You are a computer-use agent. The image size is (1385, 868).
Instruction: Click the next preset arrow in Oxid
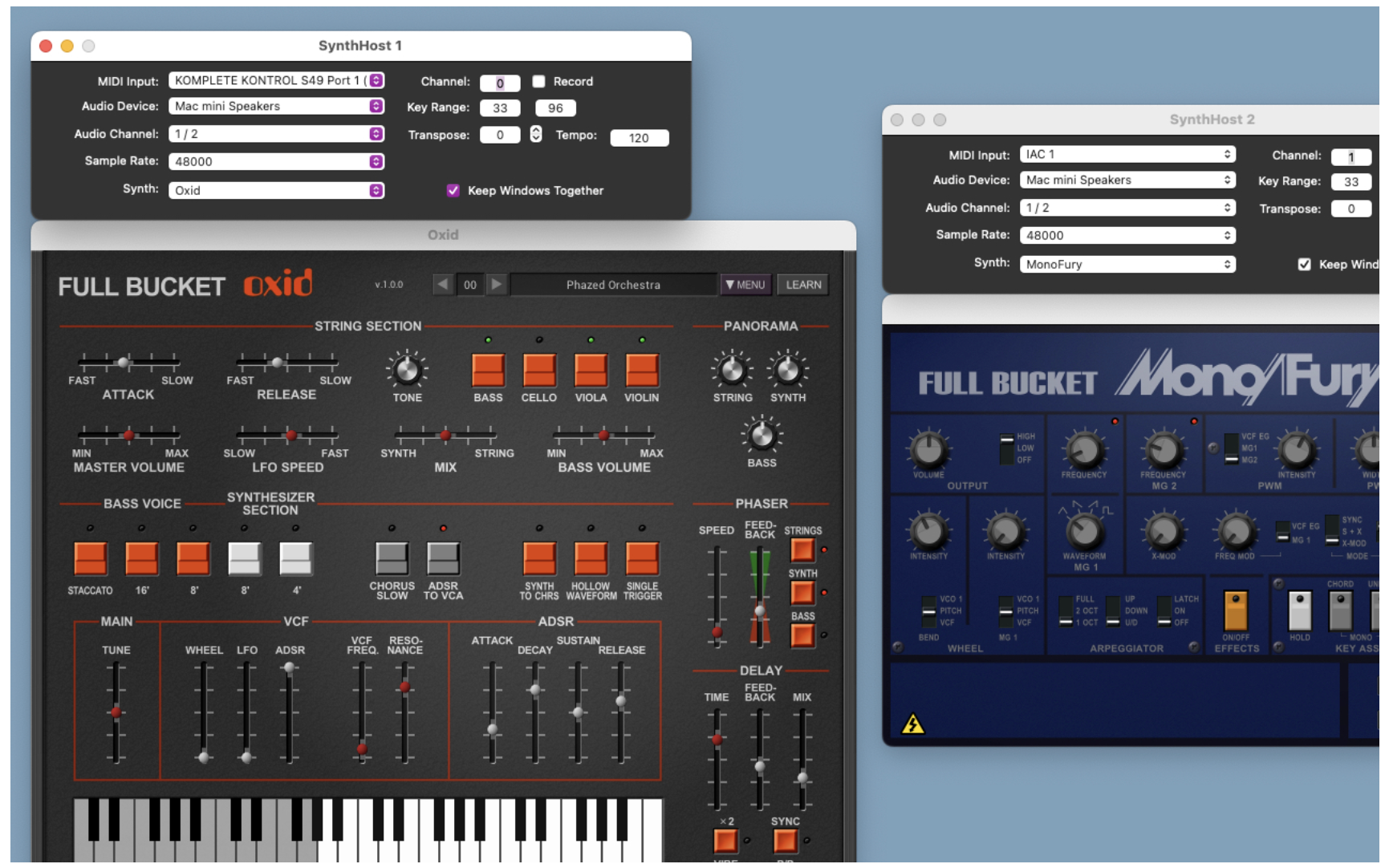[x=497, y=284]
